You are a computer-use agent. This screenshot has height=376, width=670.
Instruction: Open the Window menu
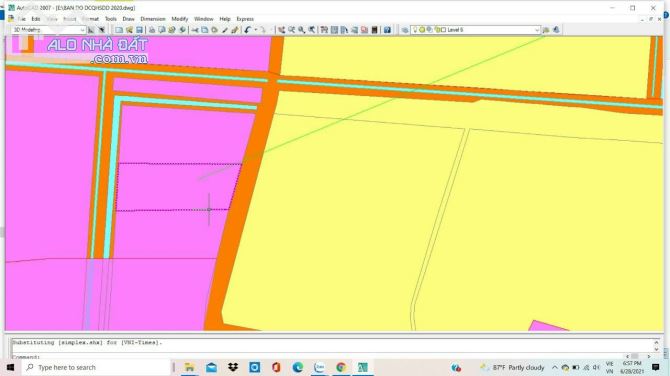click(203, 19)
